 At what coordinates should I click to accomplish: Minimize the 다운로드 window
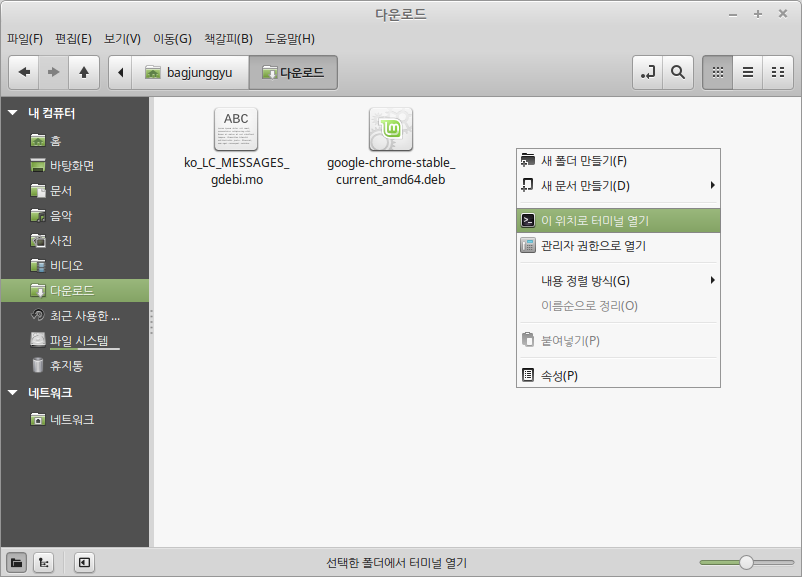tap(733, 14)
